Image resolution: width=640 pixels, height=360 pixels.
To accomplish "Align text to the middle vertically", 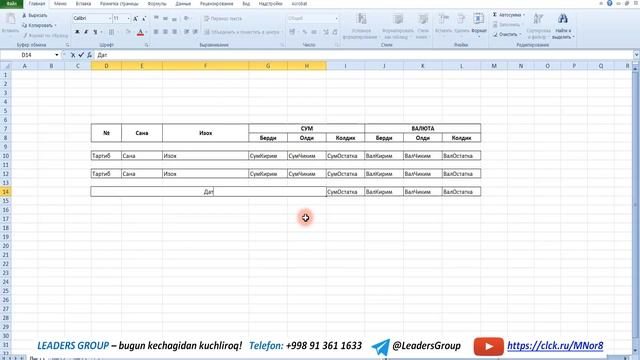I will (165, 18).
